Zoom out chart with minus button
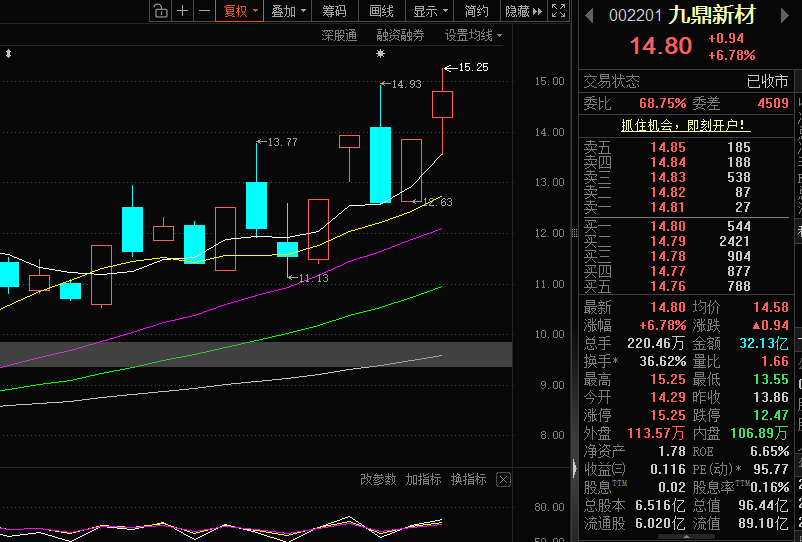Screen dimensions: 802x542 click(204, 11)
